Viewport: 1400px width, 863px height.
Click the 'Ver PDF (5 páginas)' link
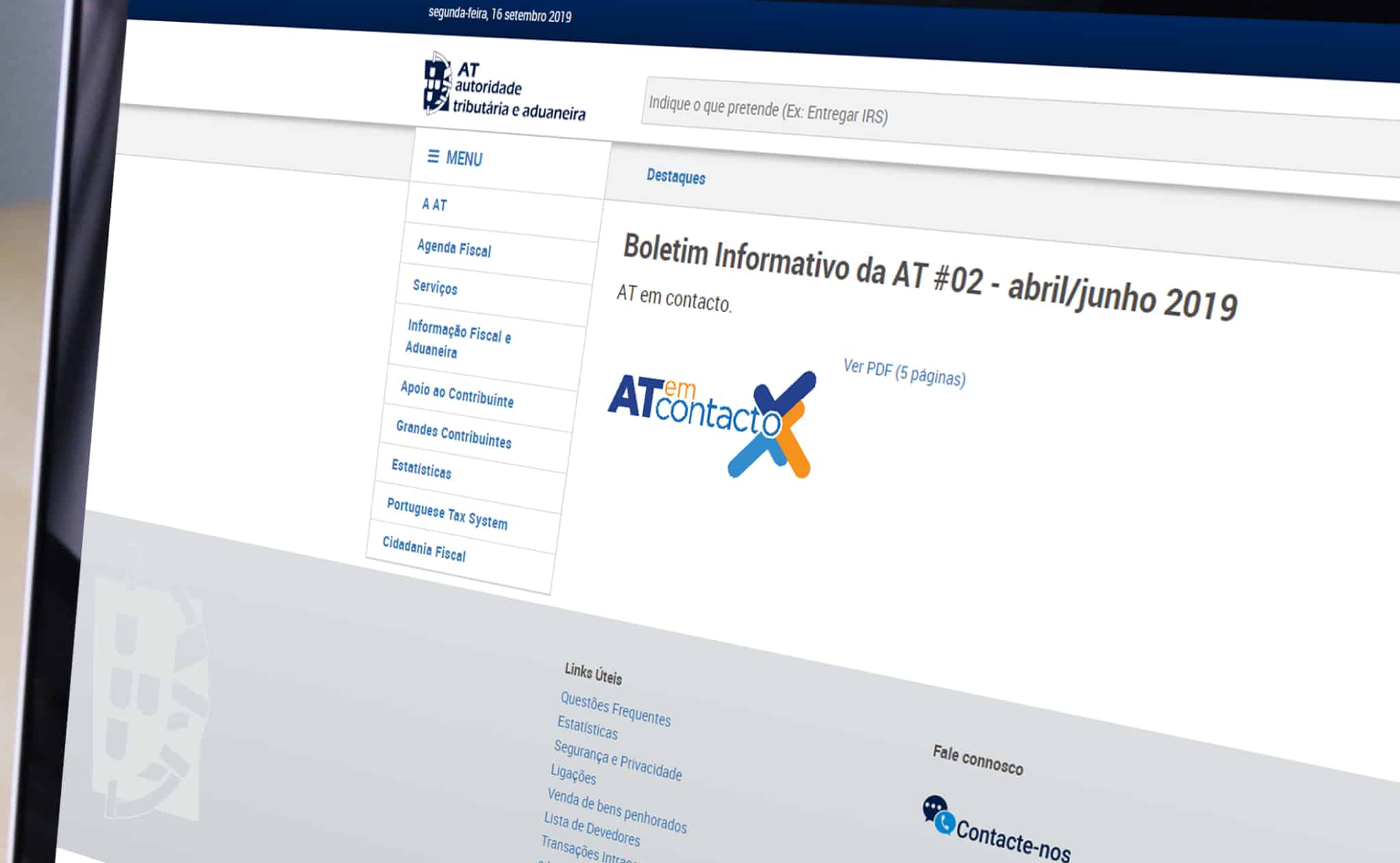[904, 373]
